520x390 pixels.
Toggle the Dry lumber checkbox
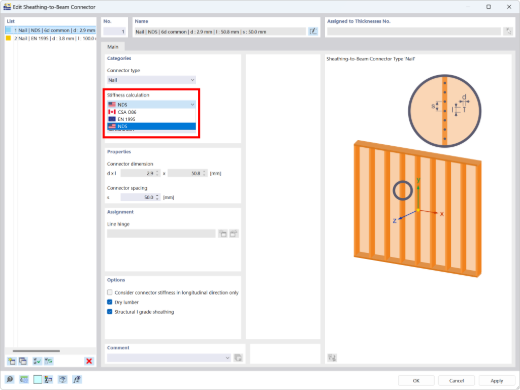(x=110, y=302)
